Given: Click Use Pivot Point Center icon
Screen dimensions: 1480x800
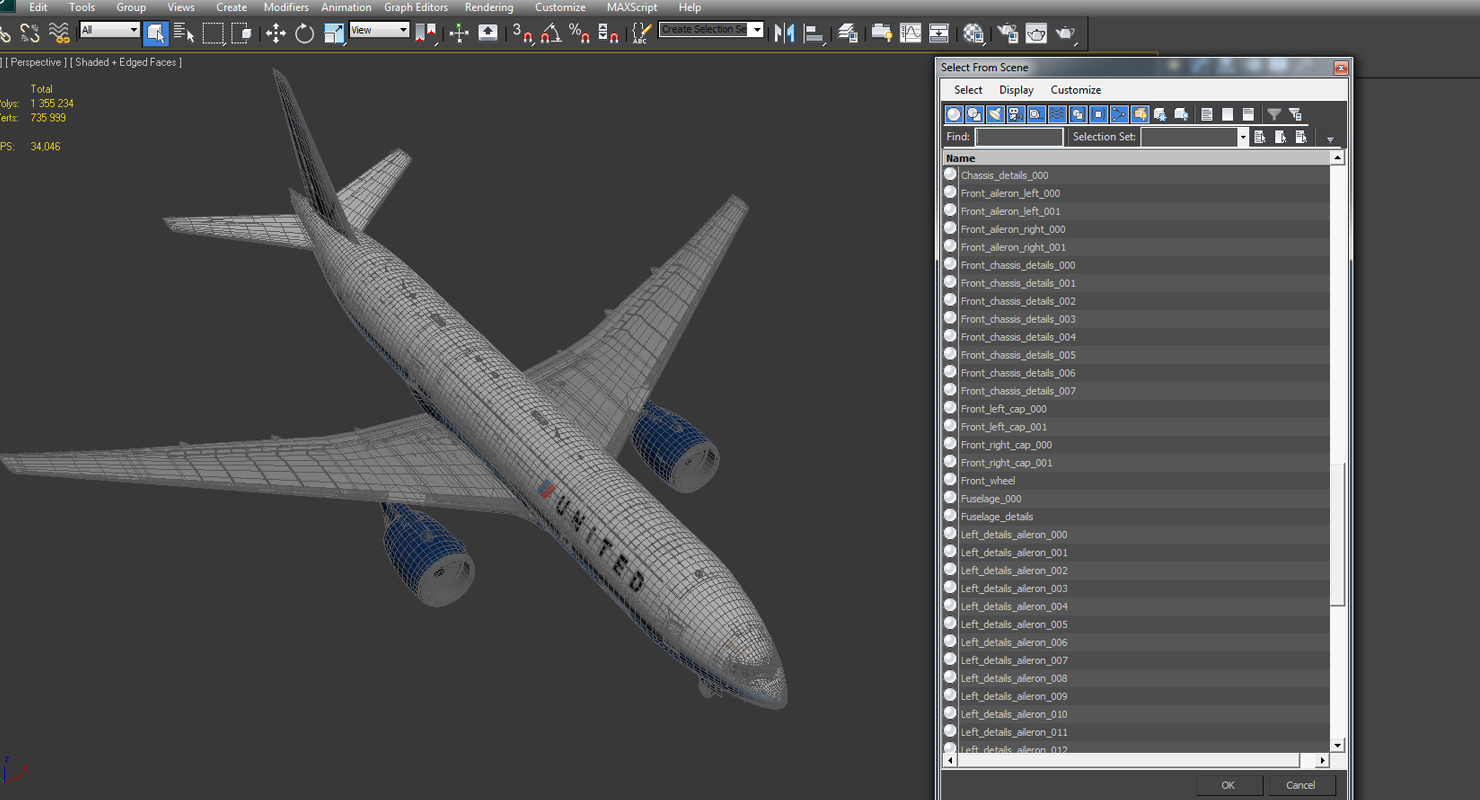Looking at the screenshot, I should pyautogui.click(x=425, y=33).
